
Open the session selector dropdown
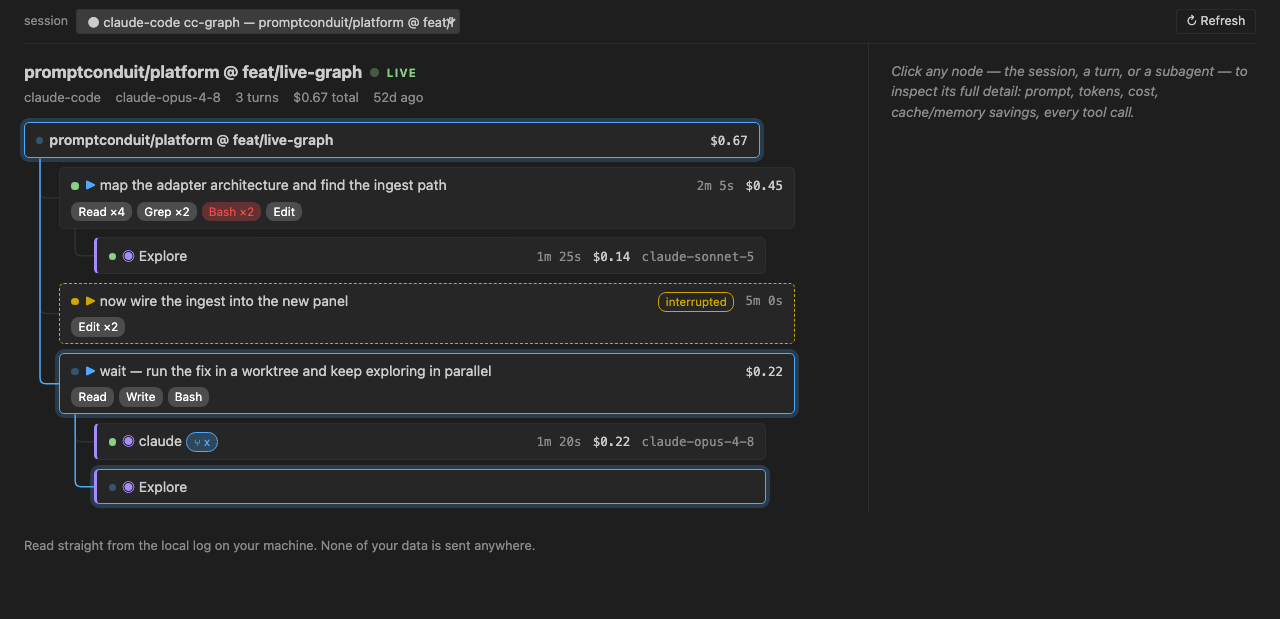click(268, 22)
